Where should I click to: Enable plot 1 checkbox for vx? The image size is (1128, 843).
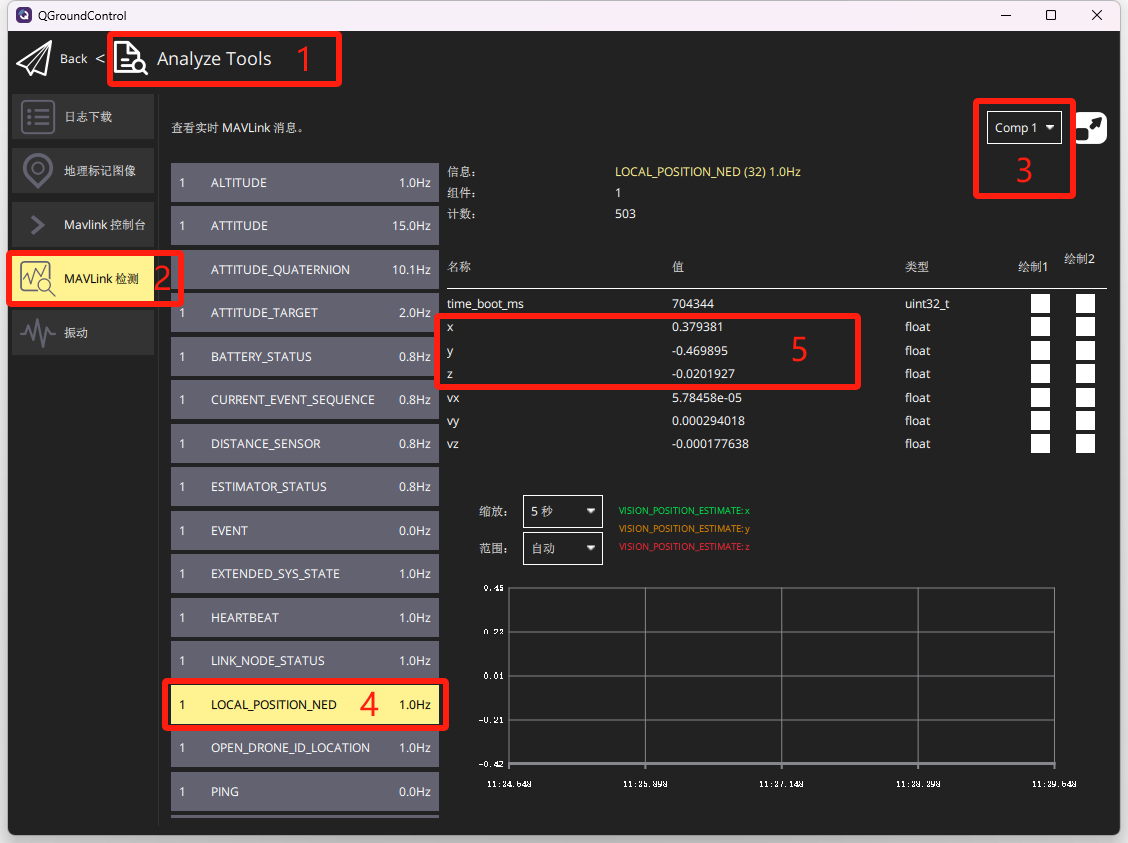[1040, 398]
